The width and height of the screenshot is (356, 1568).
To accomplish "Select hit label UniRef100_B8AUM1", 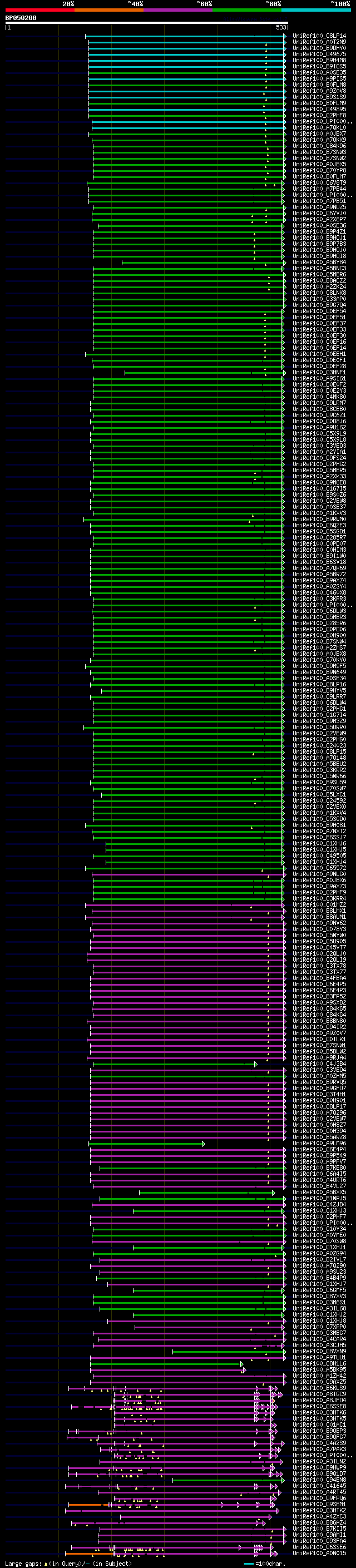I will 319,917.
